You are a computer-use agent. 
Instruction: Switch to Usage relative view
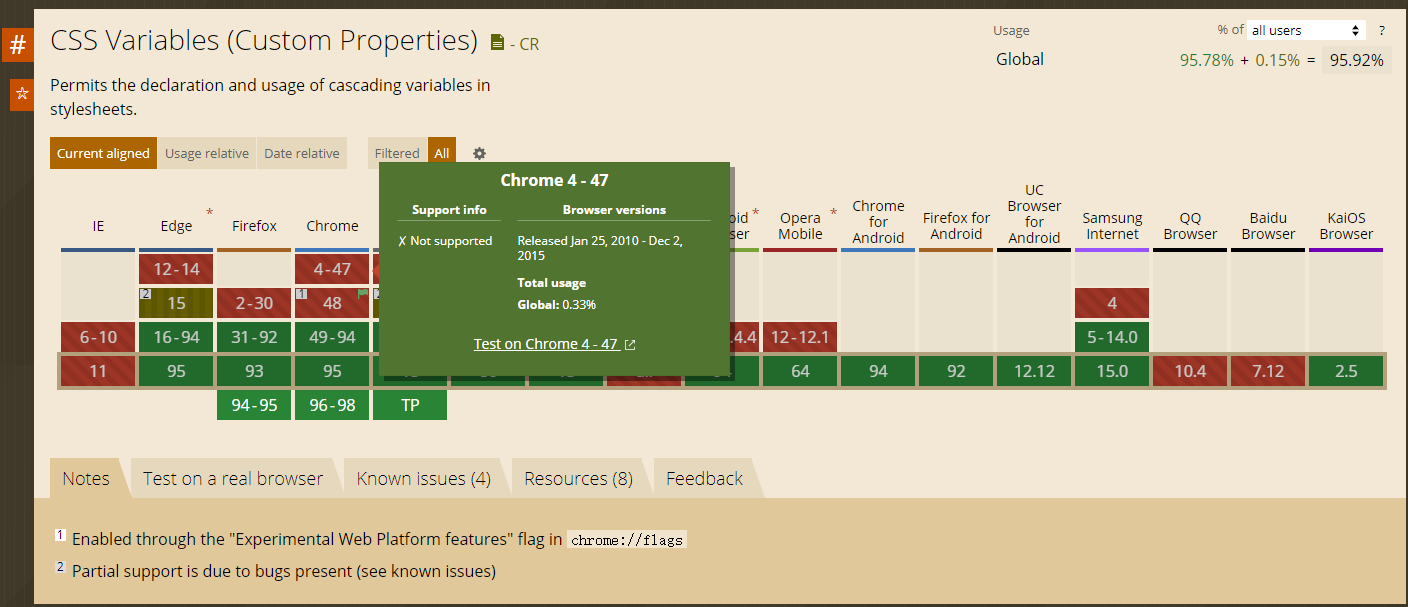point(207,153)
